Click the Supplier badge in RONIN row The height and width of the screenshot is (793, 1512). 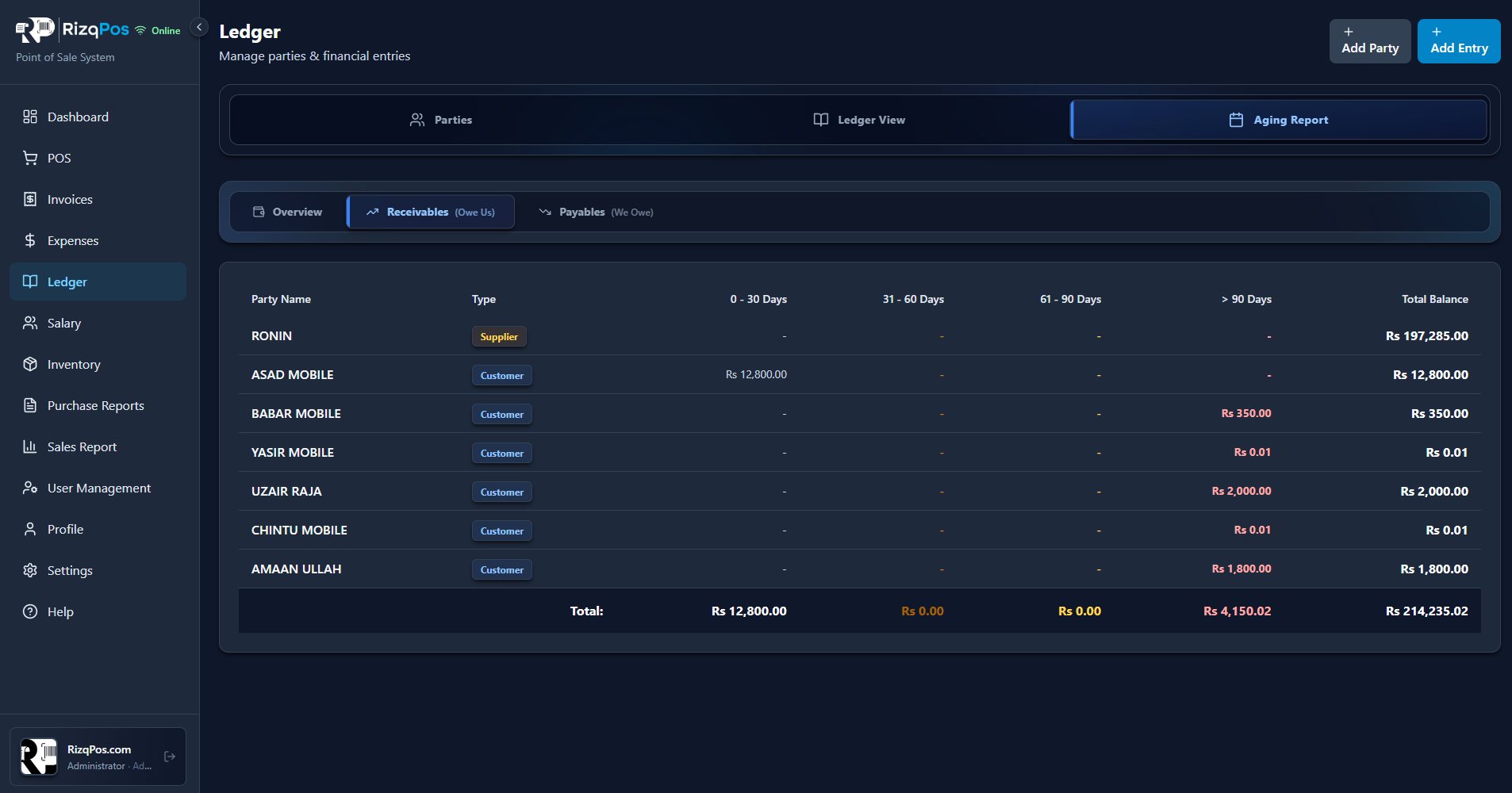[499, 336]
